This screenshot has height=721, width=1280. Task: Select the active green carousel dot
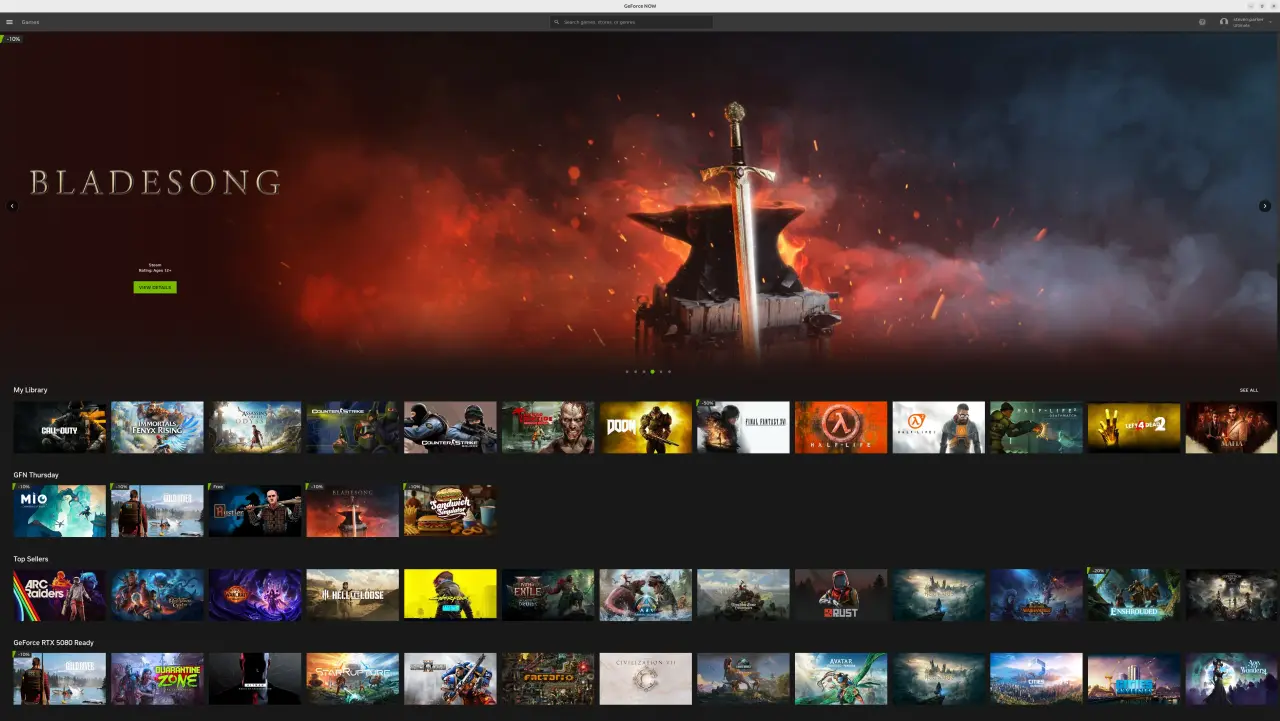[652, 372]
